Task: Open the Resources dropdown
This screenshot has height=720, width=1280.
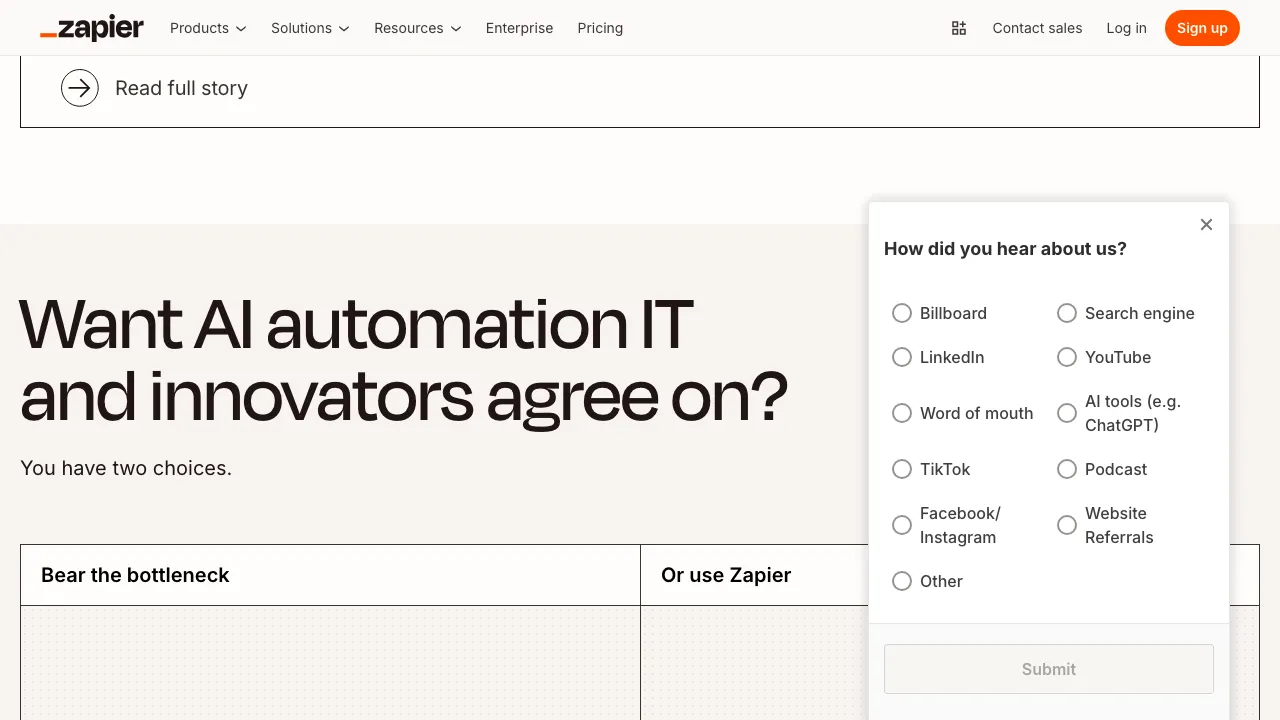Action: click(417, 28)
